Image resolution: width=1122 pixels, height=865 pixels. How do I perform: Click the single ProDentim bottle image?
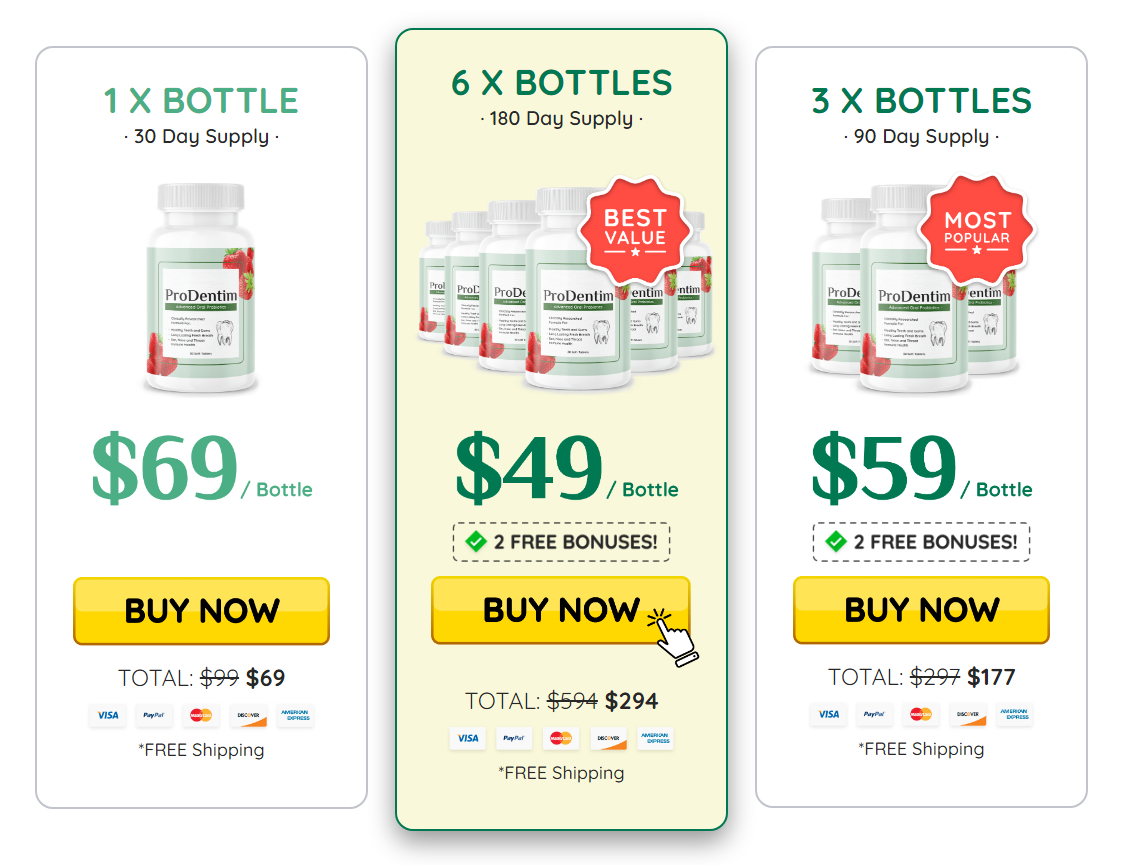coord(201,288)
